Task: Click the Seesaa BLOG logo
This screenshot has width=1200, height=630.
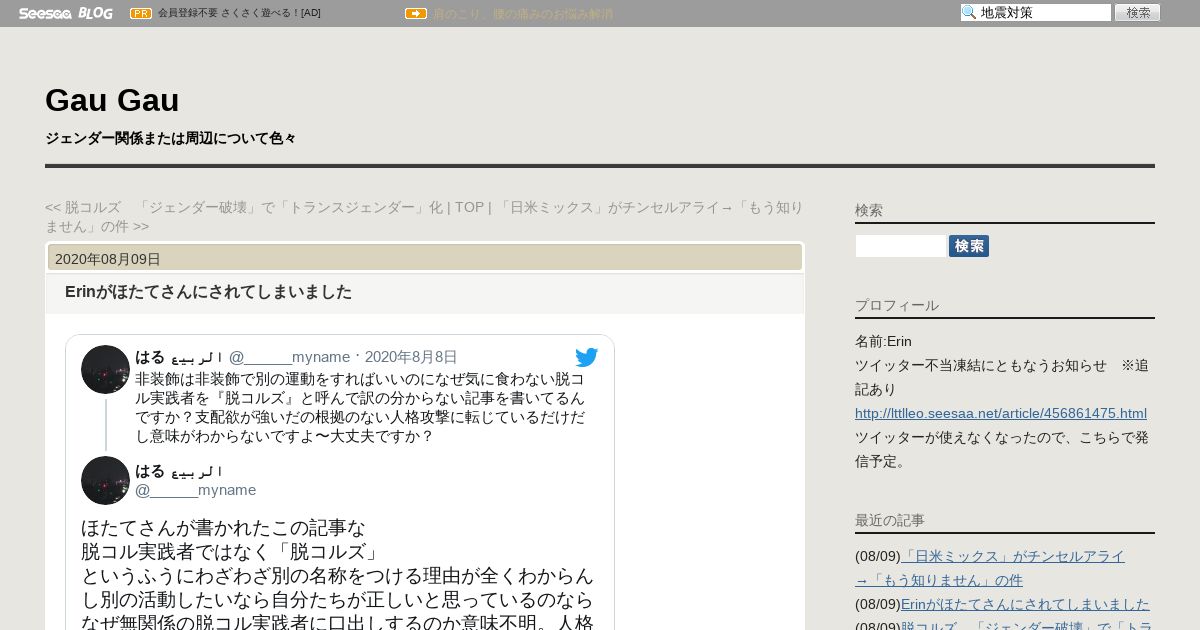Action: click(x=65, y=13)
